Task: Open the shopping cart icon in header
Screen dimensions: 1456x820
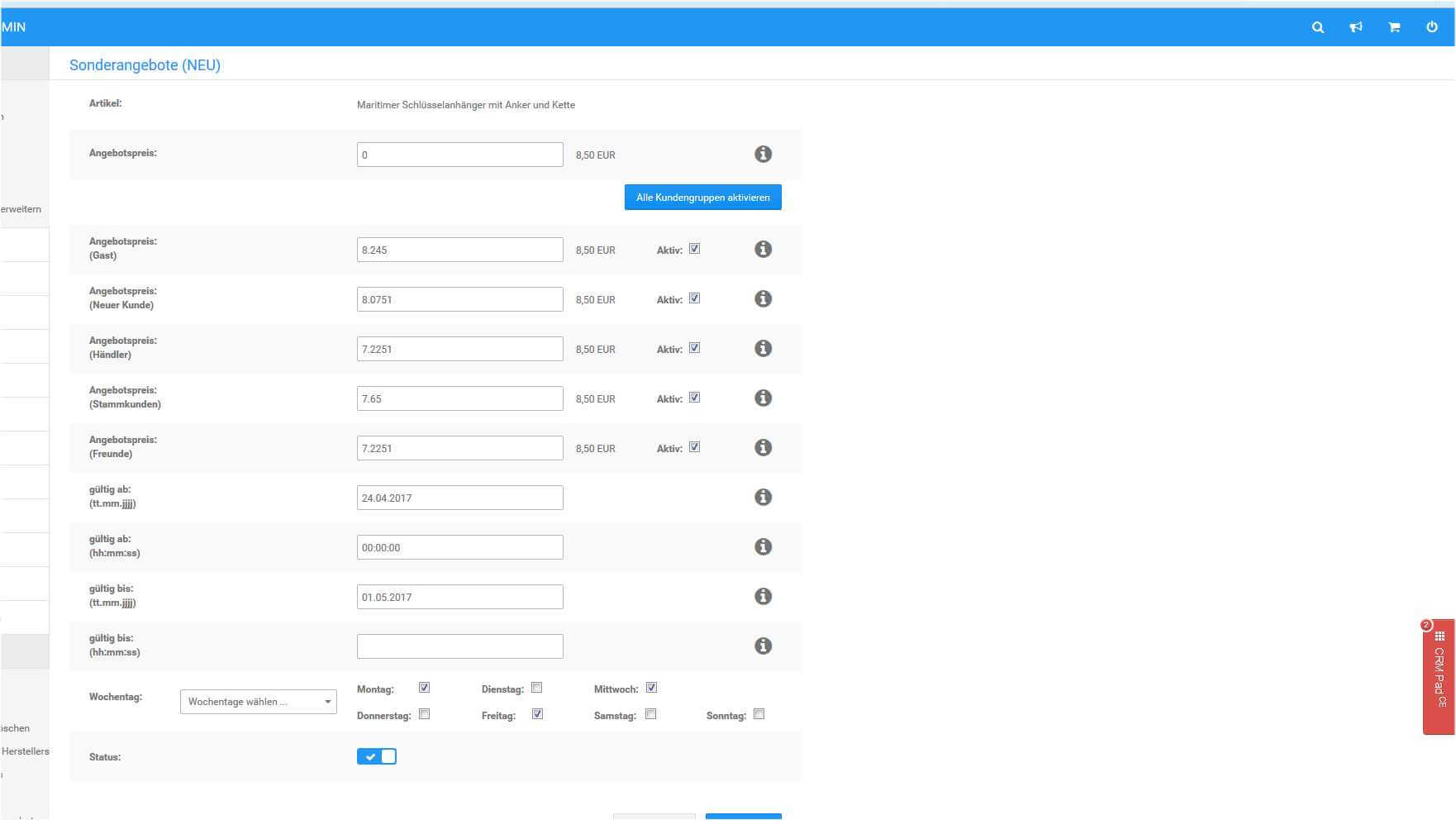Action: 1394,27
